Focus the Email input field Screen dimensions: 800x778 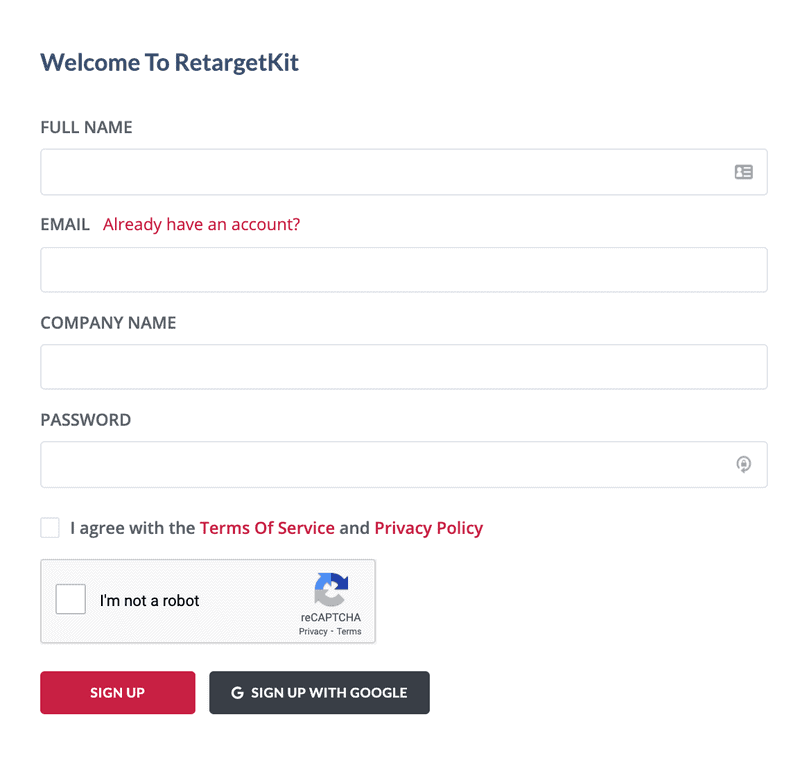(x=404, y=270)
